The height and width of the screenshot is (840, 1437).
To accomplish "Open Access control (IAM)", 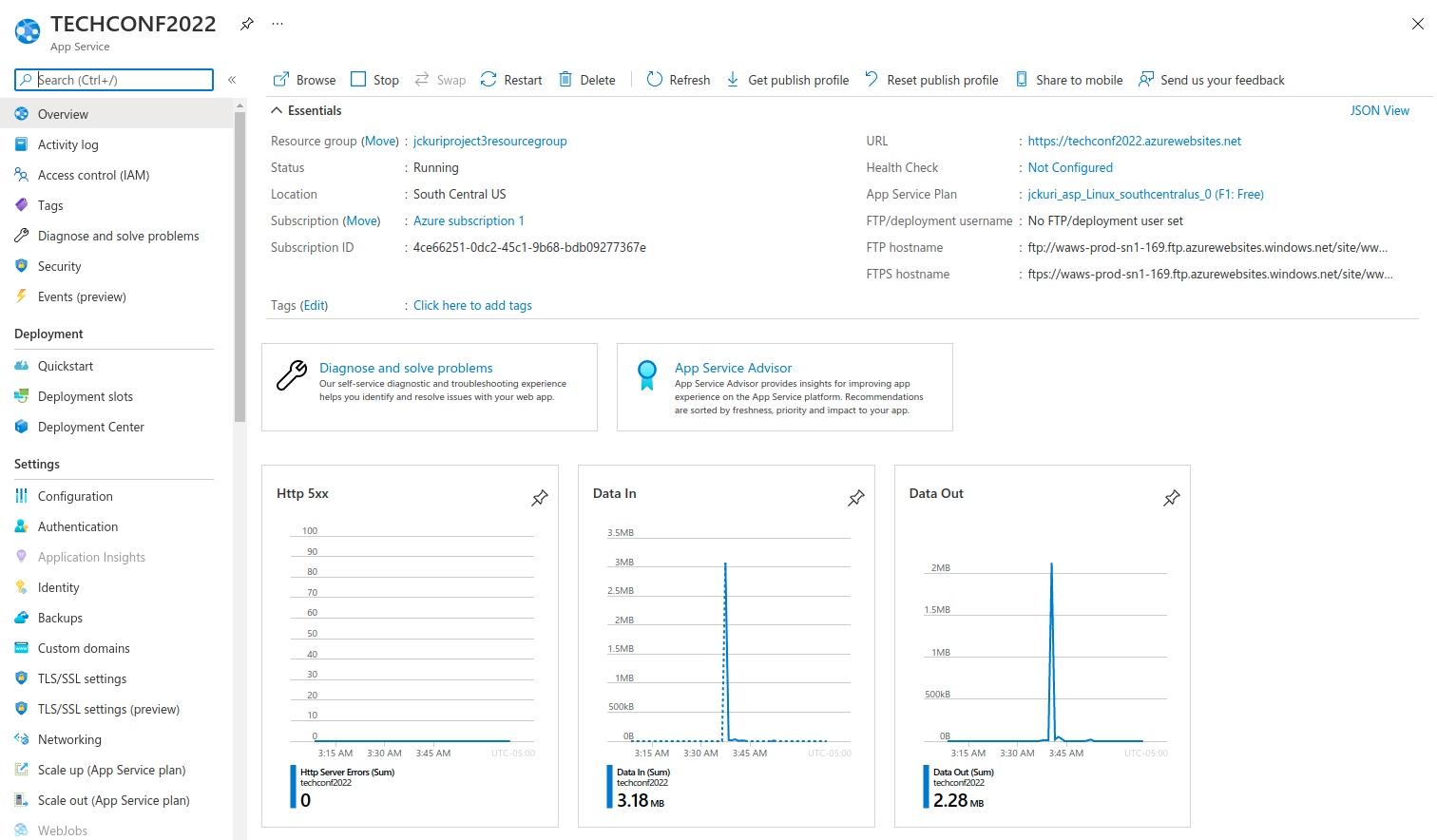I will (x=116, y=175).
